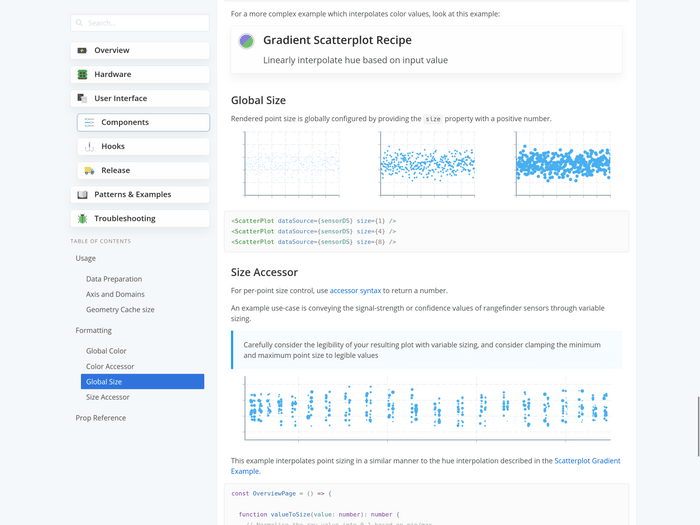Click the Components sliders icon
700x525 pixels.
pos(89,122)
